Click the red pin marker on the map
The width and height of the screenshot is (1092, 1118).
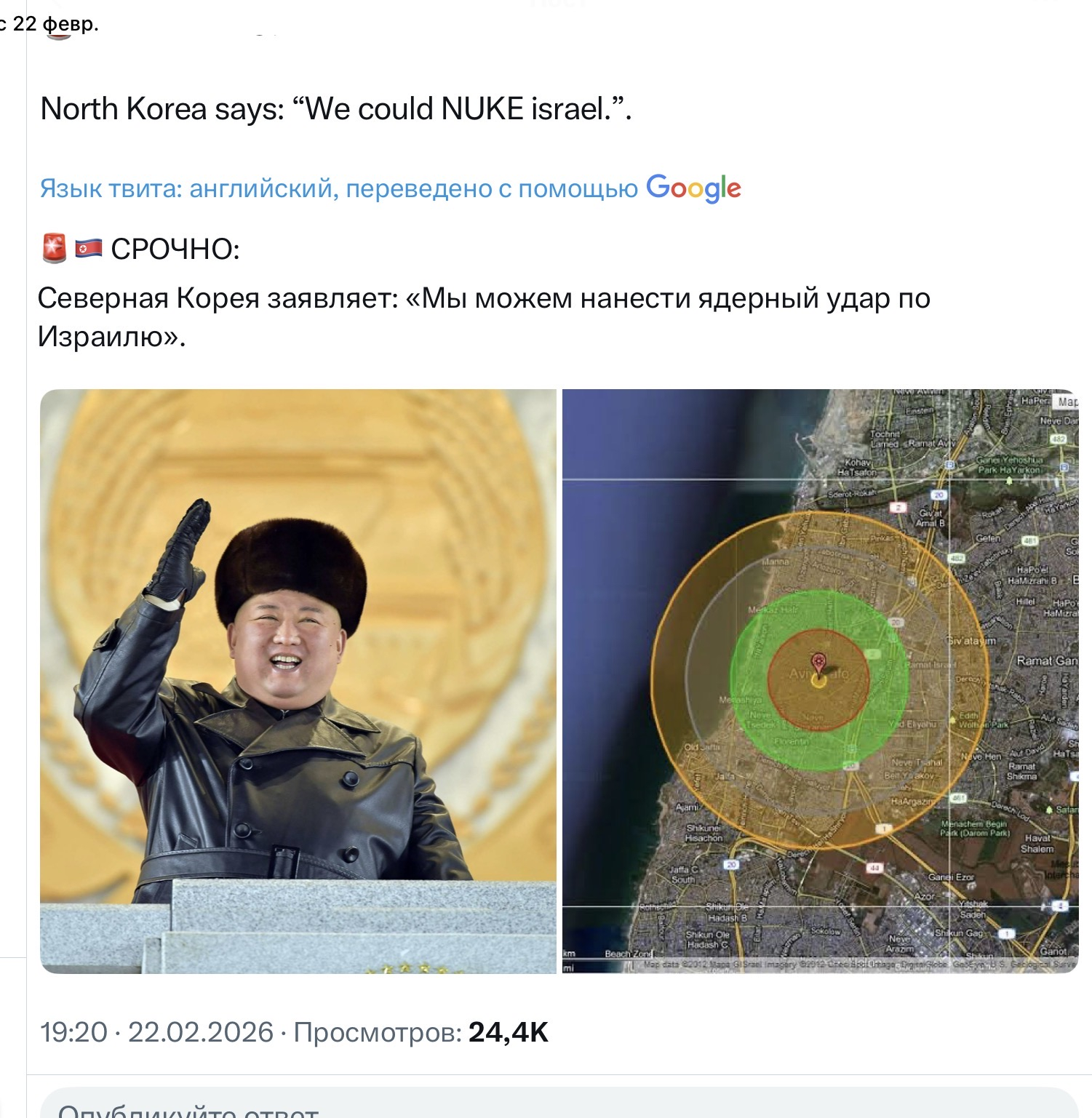818,664
